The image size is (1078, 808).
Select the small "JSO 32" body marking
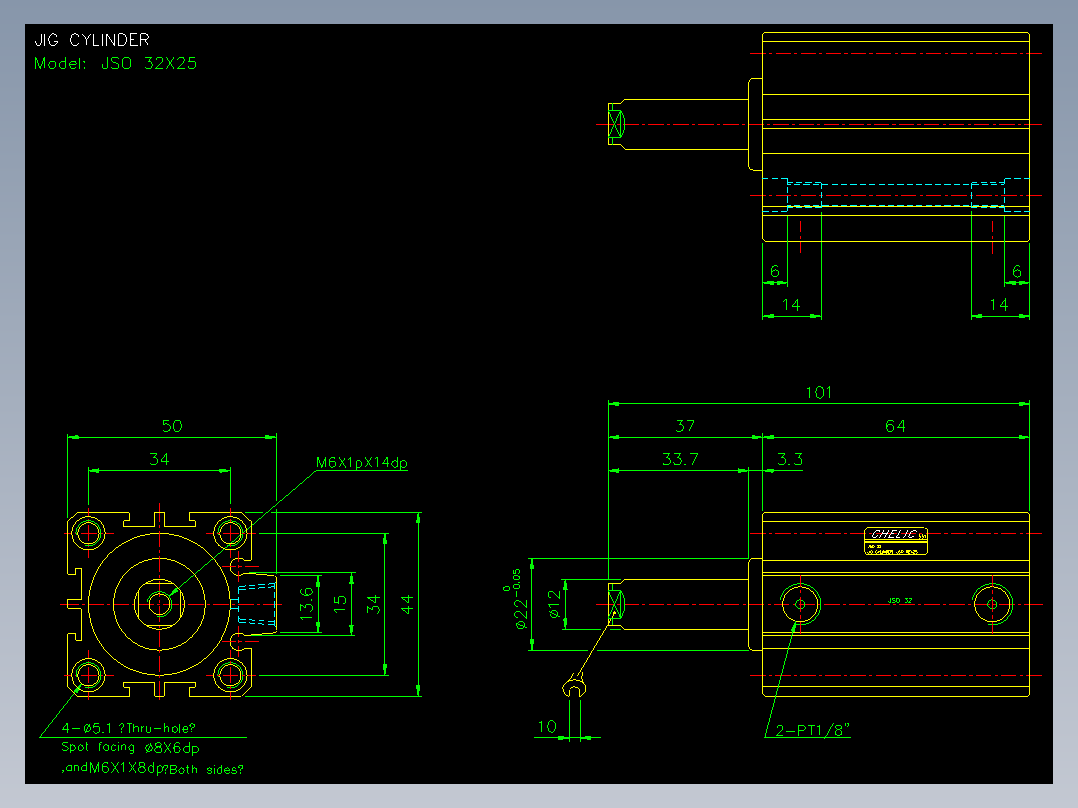[x=899, y=600]
